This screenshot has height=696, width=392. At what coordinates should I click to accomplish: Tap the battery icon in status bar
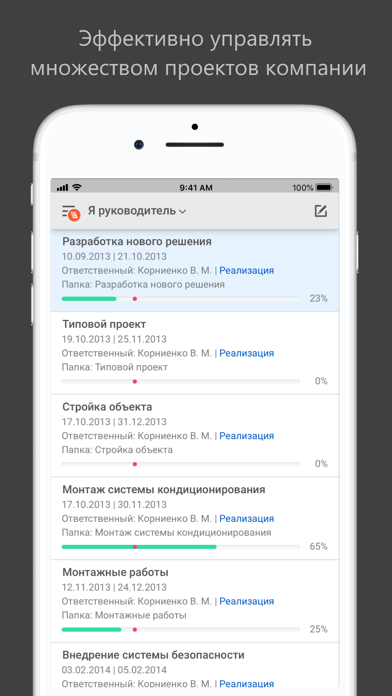(324, 187)
